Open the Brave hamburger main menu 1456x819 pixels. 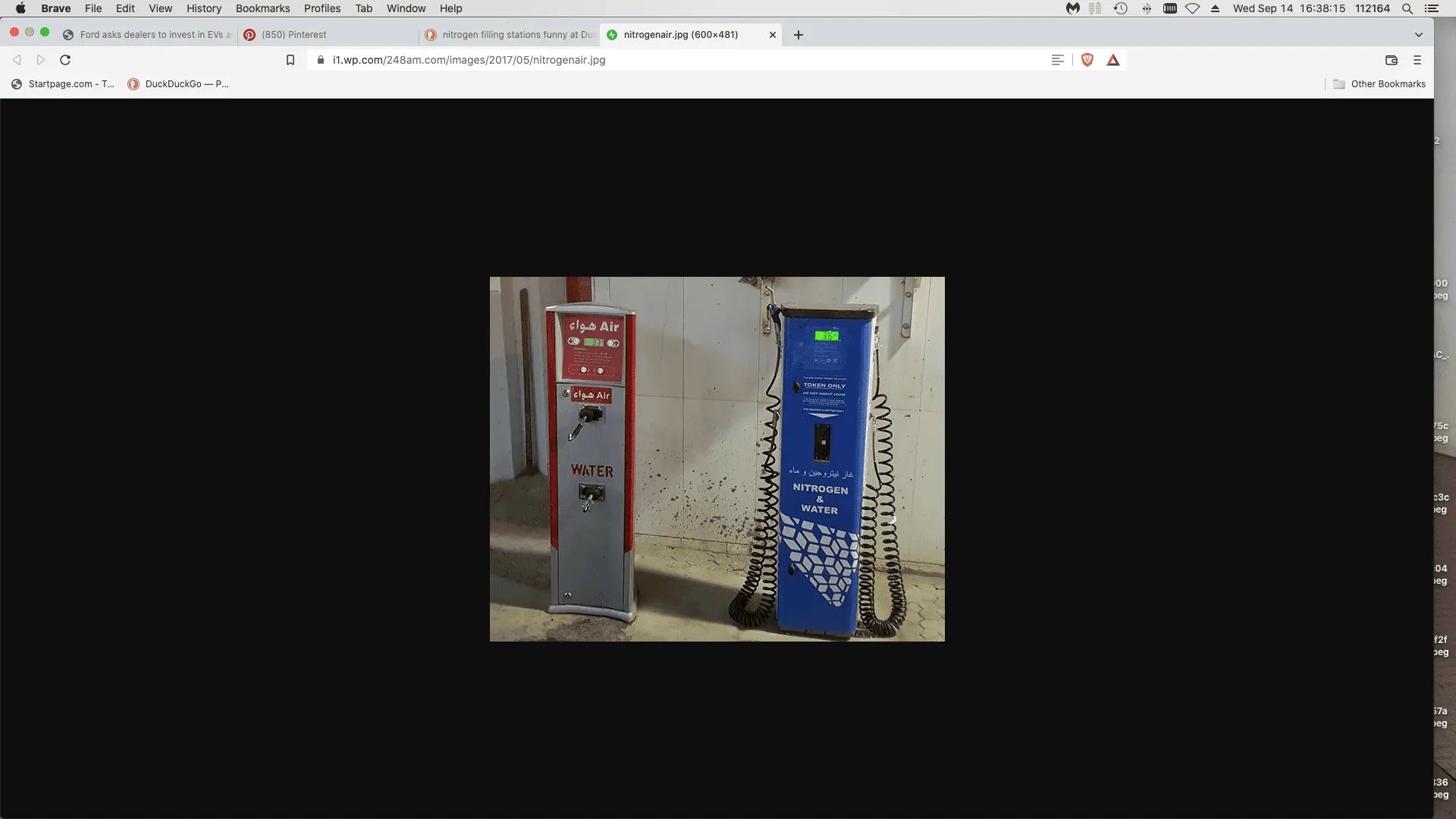(x=1417, y=60)
